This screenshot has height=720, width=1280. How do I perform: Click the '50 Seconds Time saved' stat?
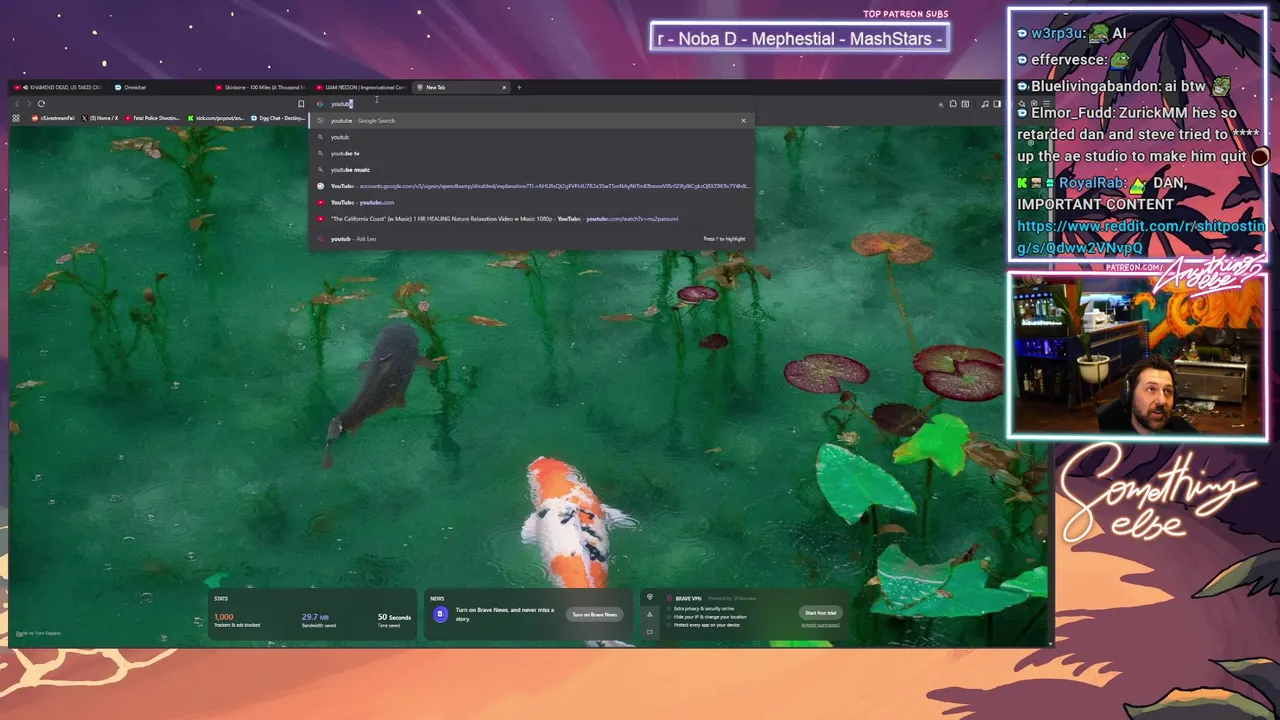pyautogui.click(x=394, y=620)
